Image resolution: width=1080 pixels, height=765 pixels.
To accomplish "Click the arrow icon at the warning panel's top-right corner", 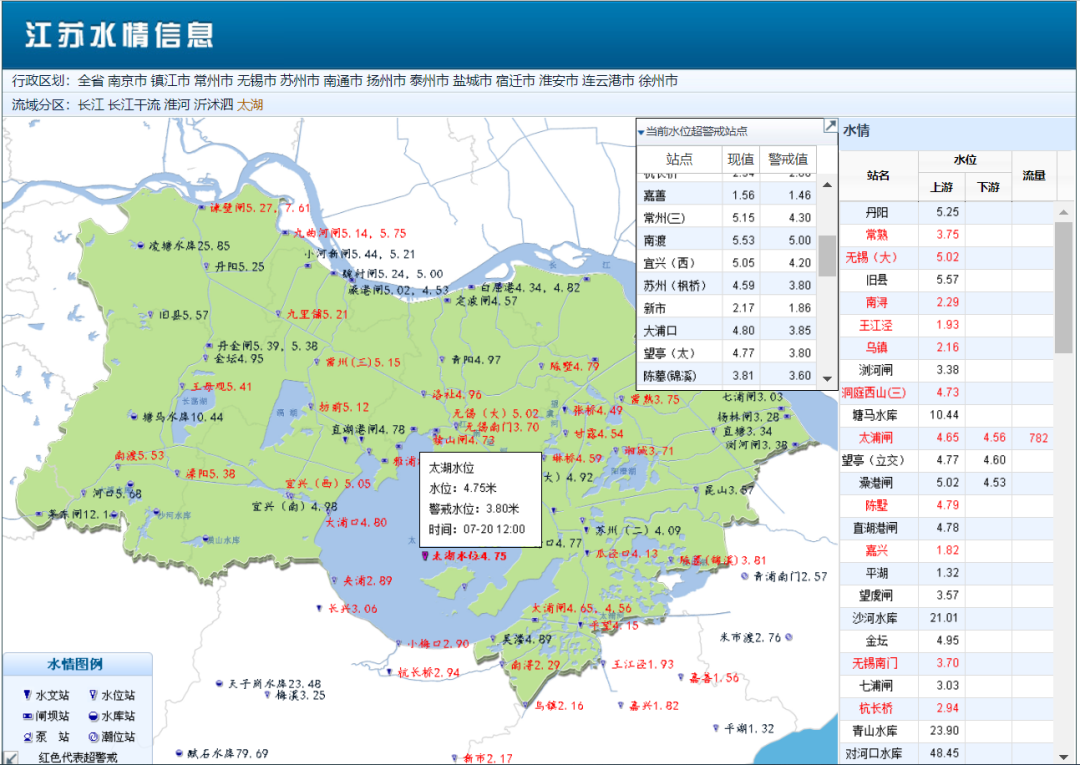I will click(x=829, y=126).
